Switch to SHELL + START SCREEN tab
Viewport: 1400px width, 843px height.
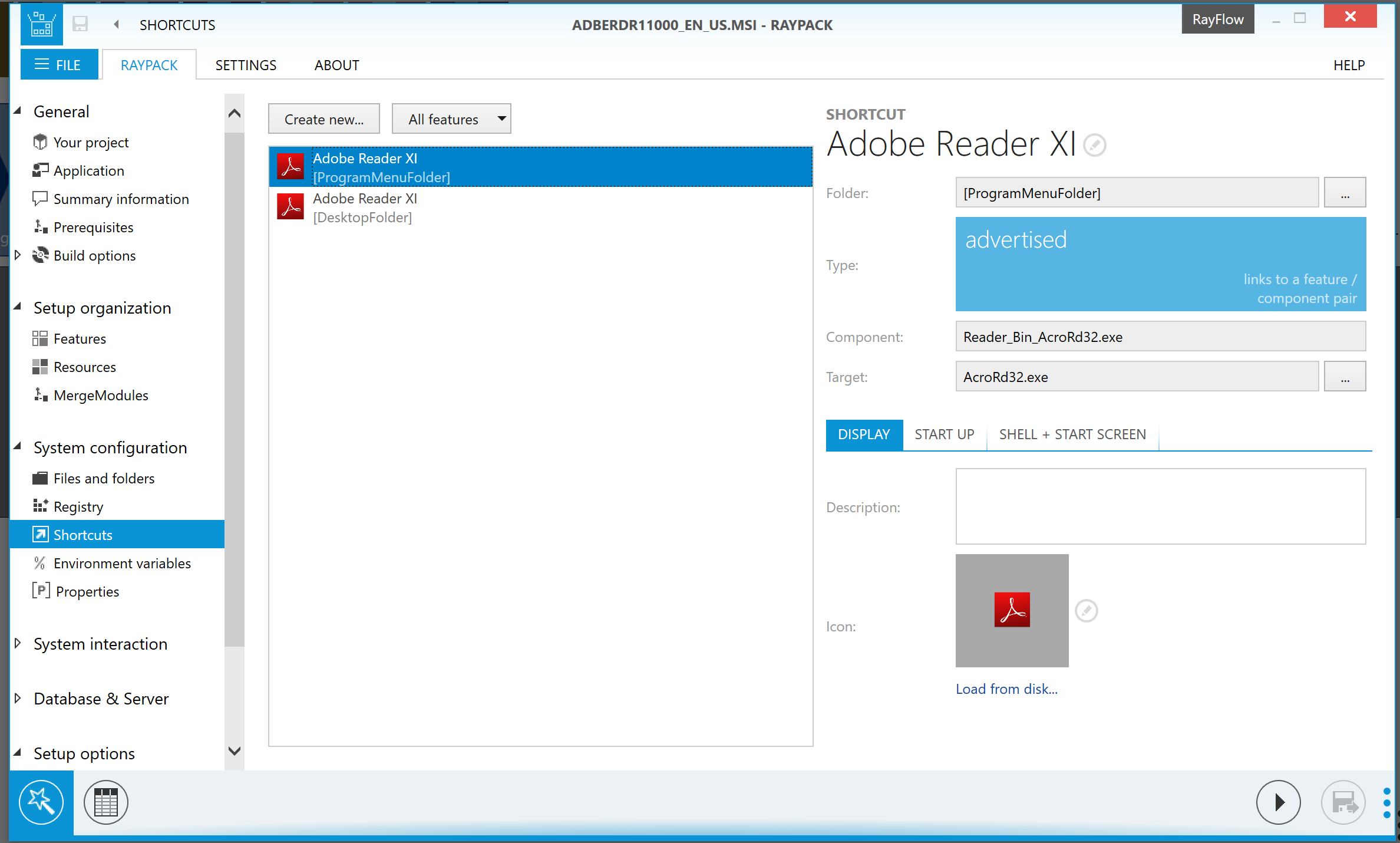(1072, 434)
